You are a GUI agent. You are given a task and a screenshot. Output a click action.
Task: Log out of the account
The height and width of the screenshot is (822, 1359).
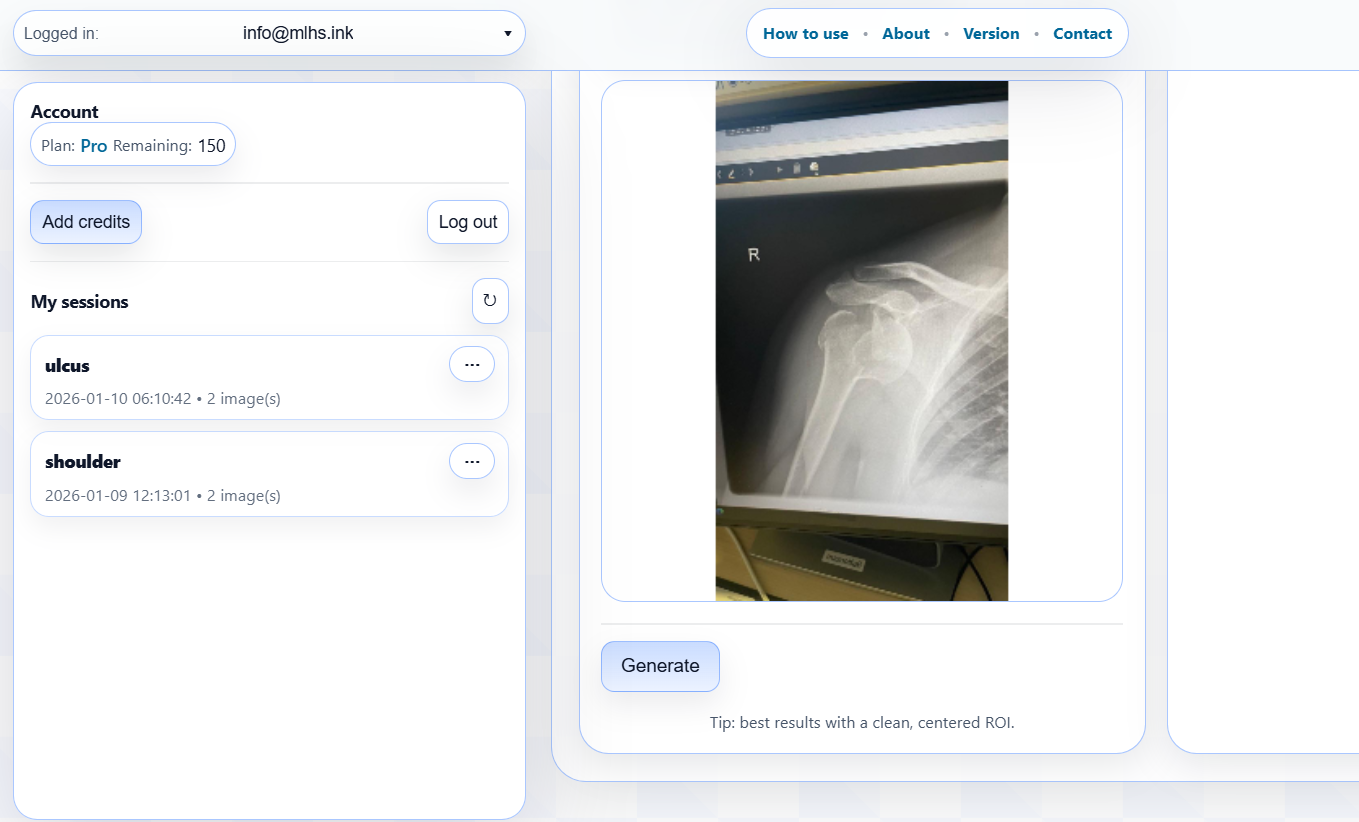(468, 222)
